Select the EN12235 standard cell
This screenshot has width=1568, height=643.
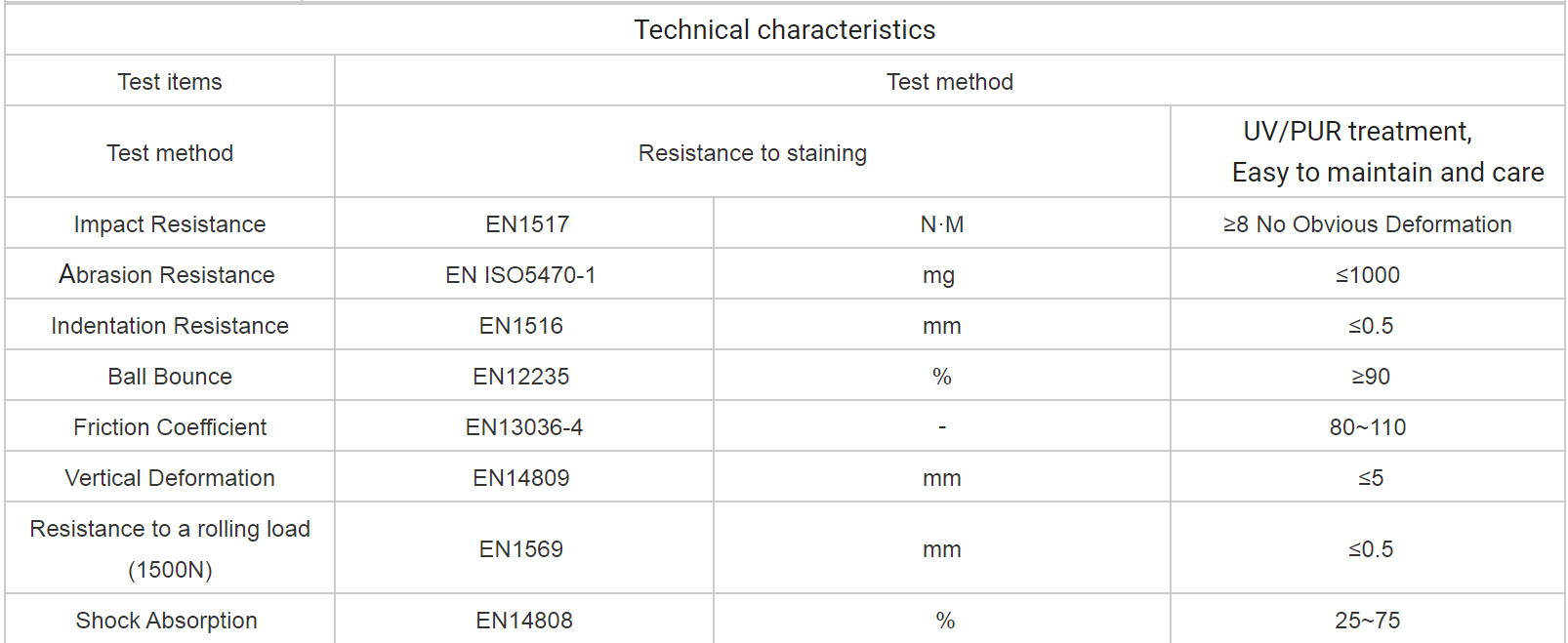520,377
